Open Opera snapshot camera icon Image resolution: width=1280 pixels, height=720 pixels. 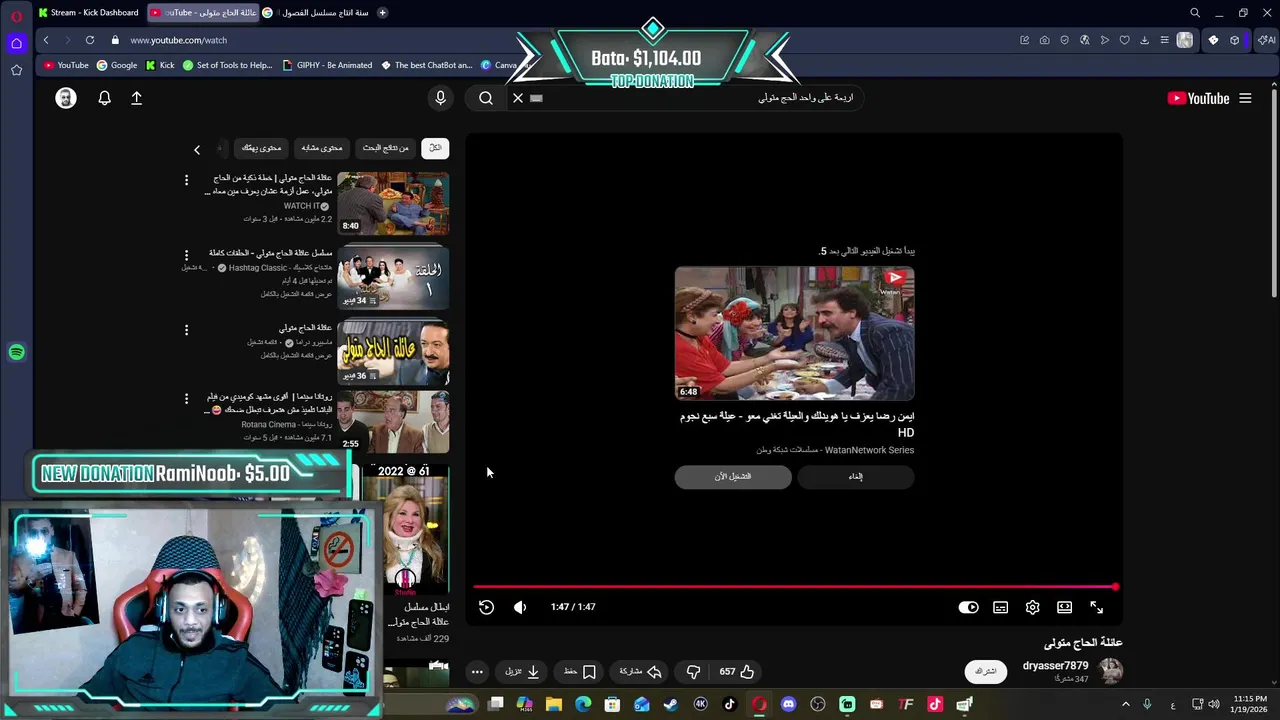click(x=1044, y=40)
